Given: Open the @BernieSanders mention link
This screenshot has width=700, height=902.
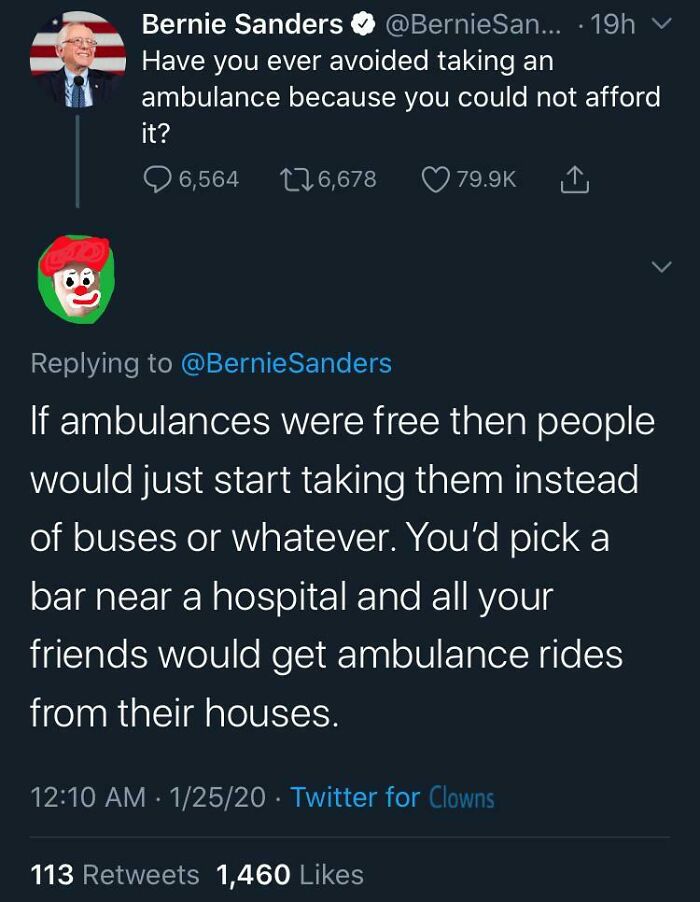Looking at the screenshot, I should [290, 363].
